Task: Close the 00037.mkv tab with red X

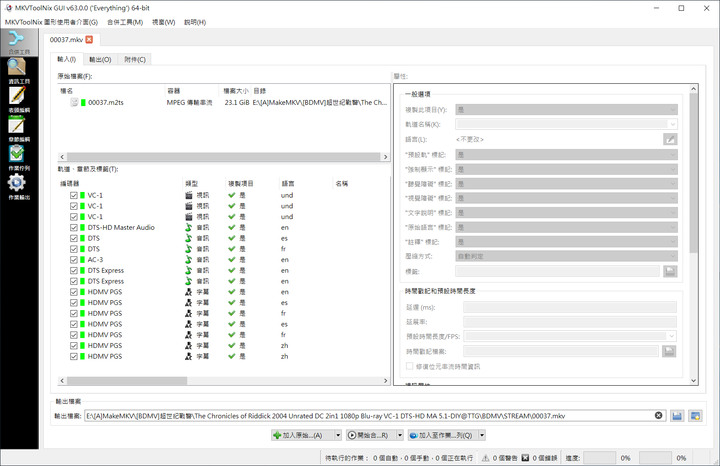Action: [89, 39]
